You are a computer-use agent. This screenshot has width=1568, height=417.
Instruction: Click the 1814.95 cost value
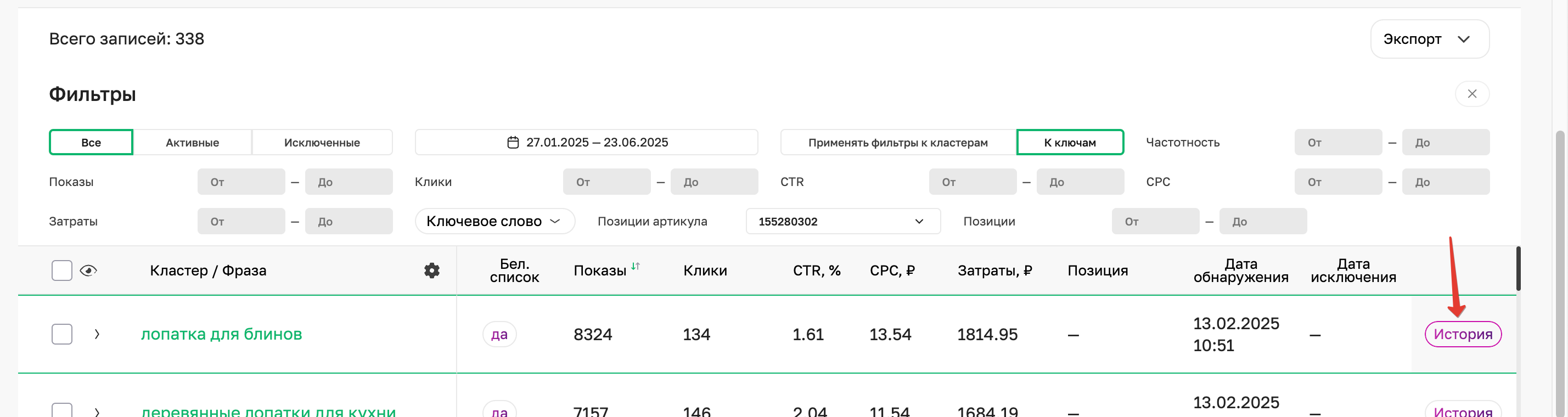987,334
